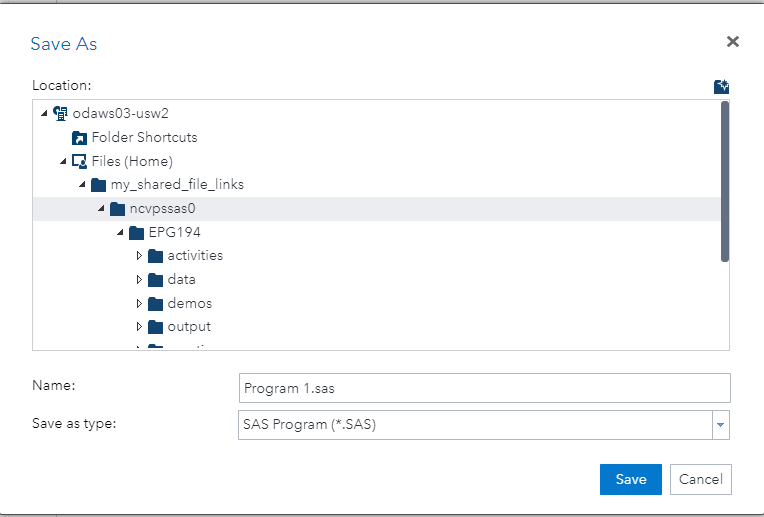Open the Save as type dropdown
This screenshot has width=764, height=517.
[x=720, y=425]
